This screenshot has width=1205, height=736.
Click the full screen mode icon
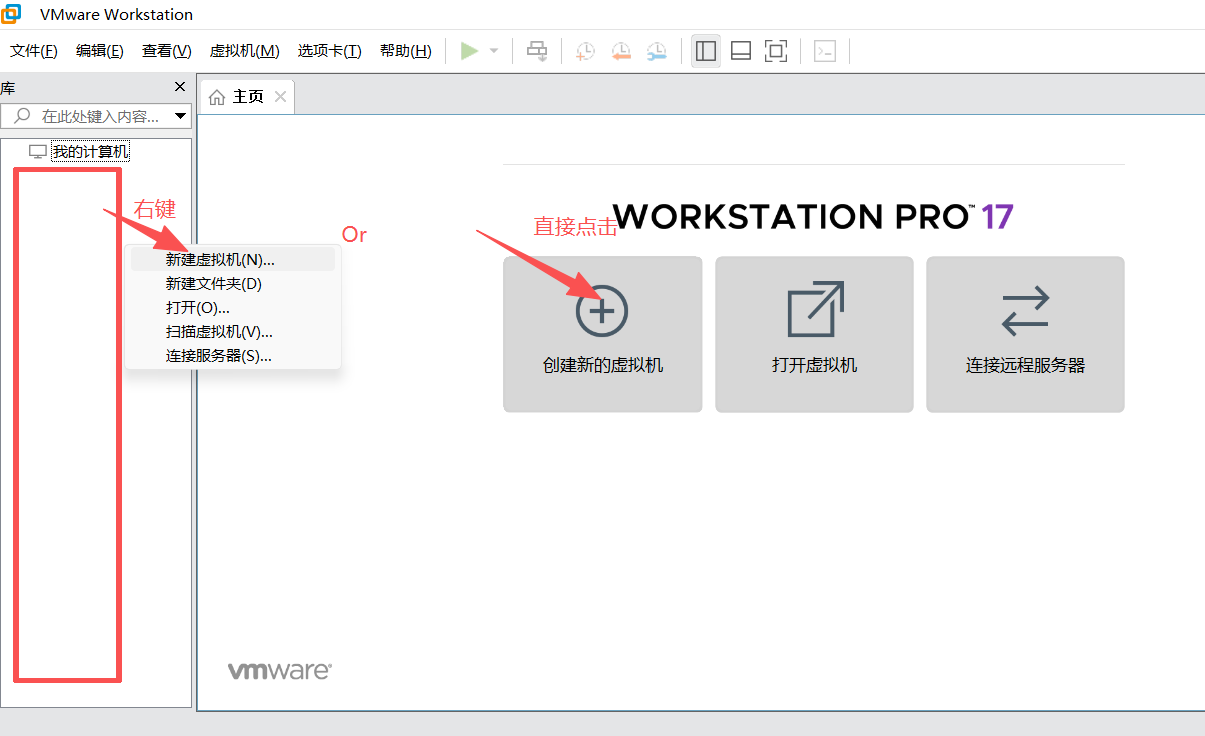[x=776, y=51]
